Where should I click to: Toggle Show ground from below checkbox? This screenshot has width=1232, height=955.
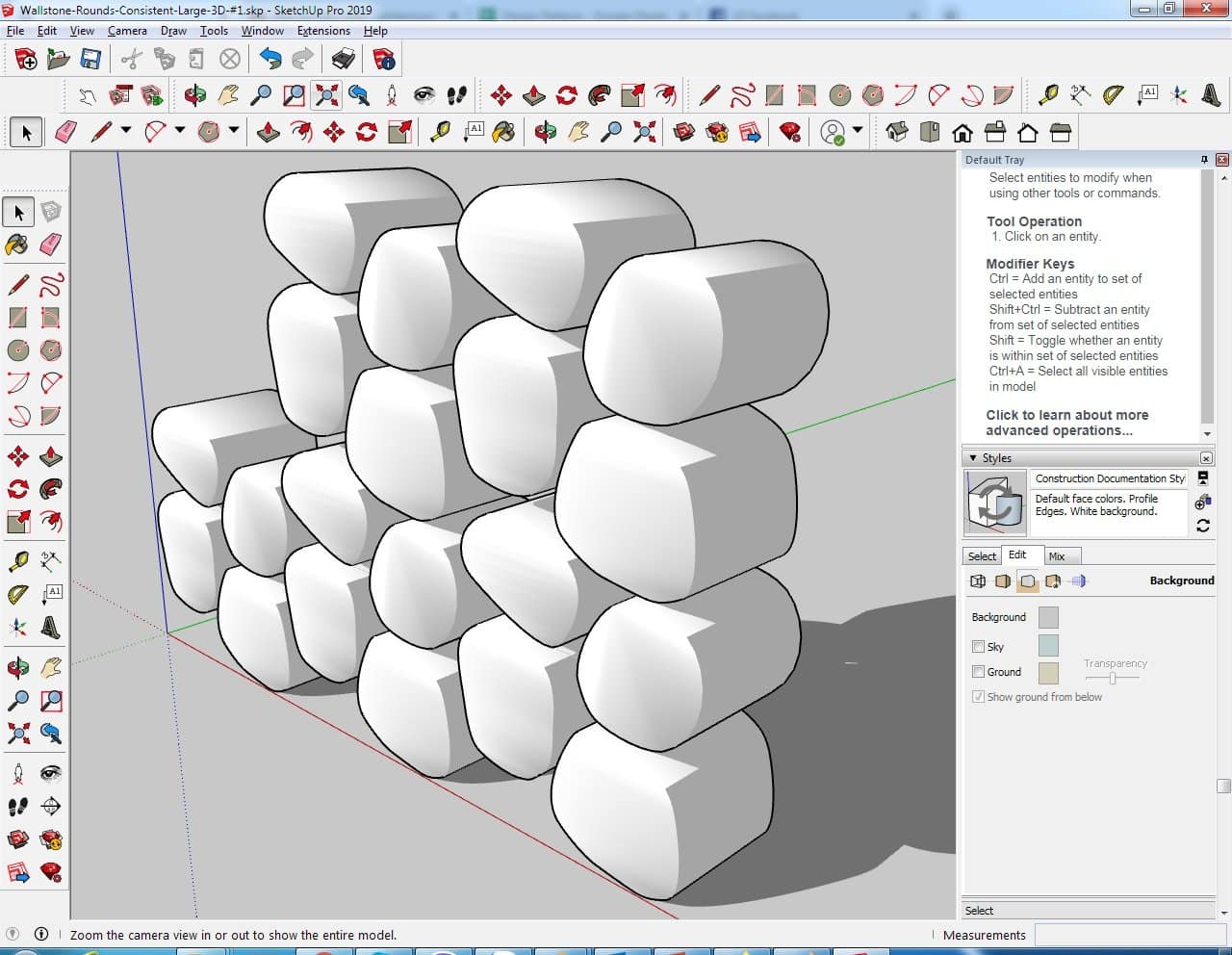tap(978, 697)
